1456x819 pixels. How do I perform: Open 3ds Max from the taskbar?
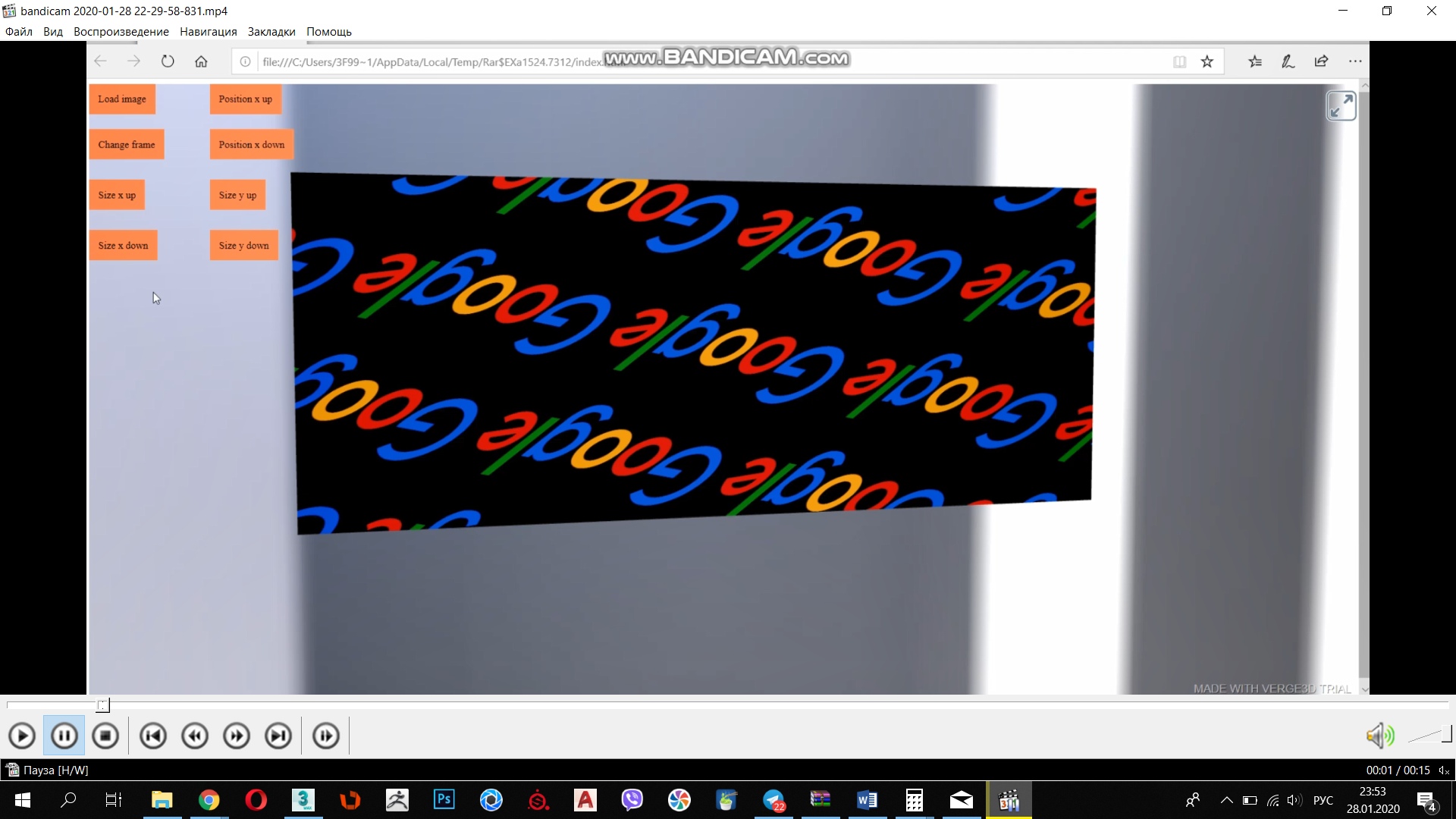point(303,800)
